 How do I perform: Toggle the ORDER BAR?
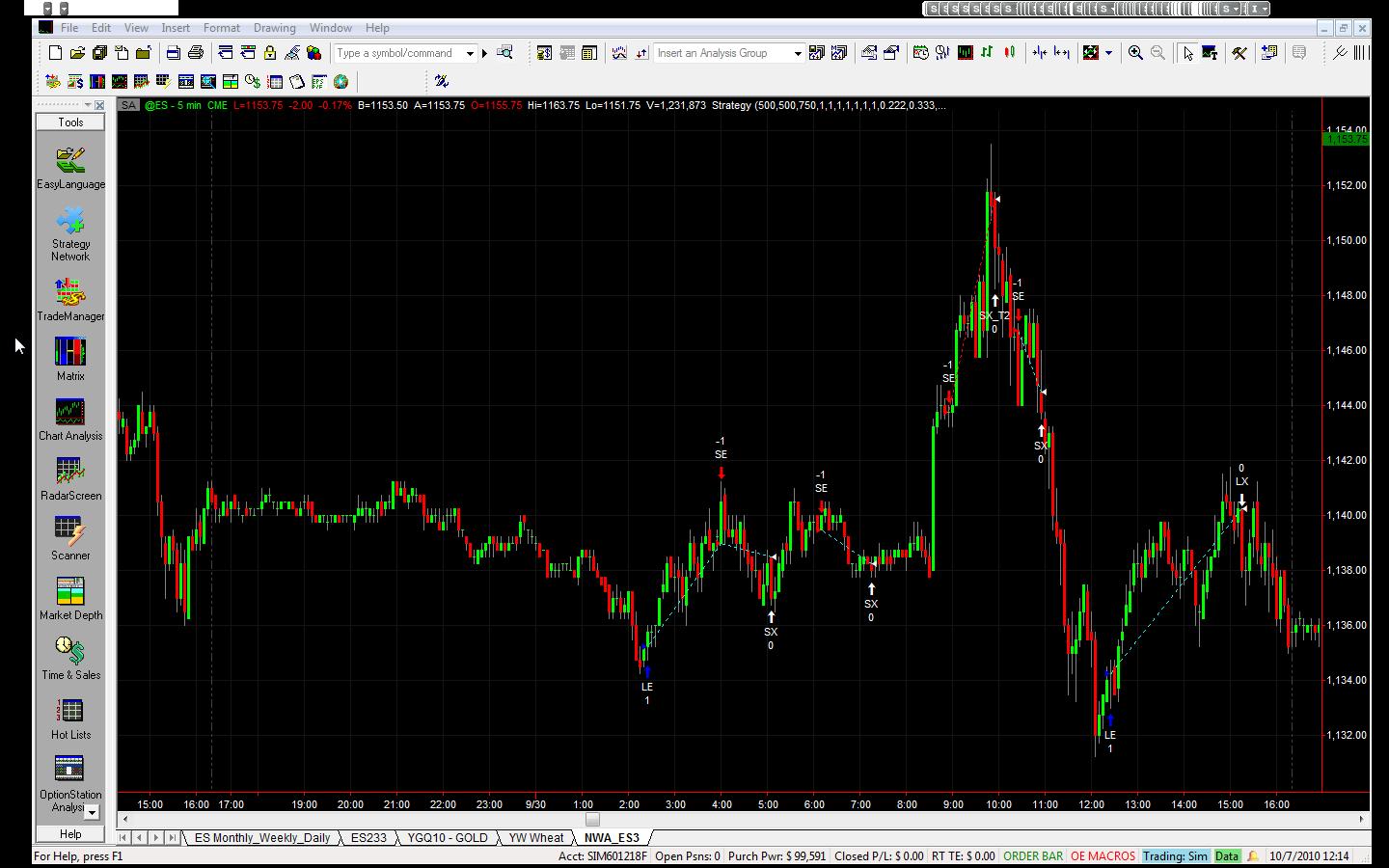[x=1033, y=856]
